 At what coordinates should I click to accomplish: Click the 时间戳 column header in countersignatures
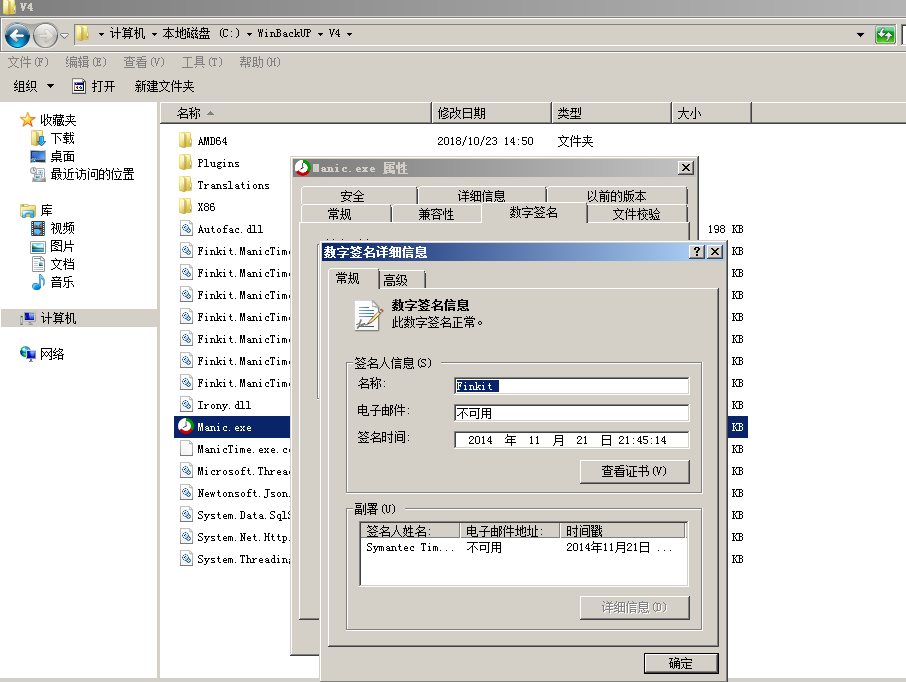(x=622, y=531)
